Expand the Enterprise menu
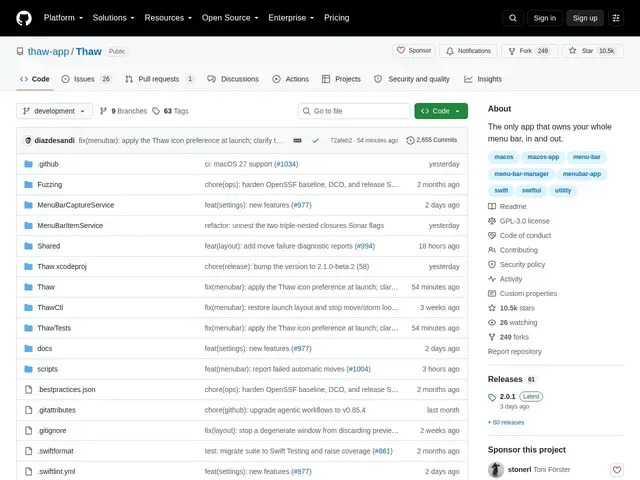Viewport: 640px width, 480px height. 291,18
